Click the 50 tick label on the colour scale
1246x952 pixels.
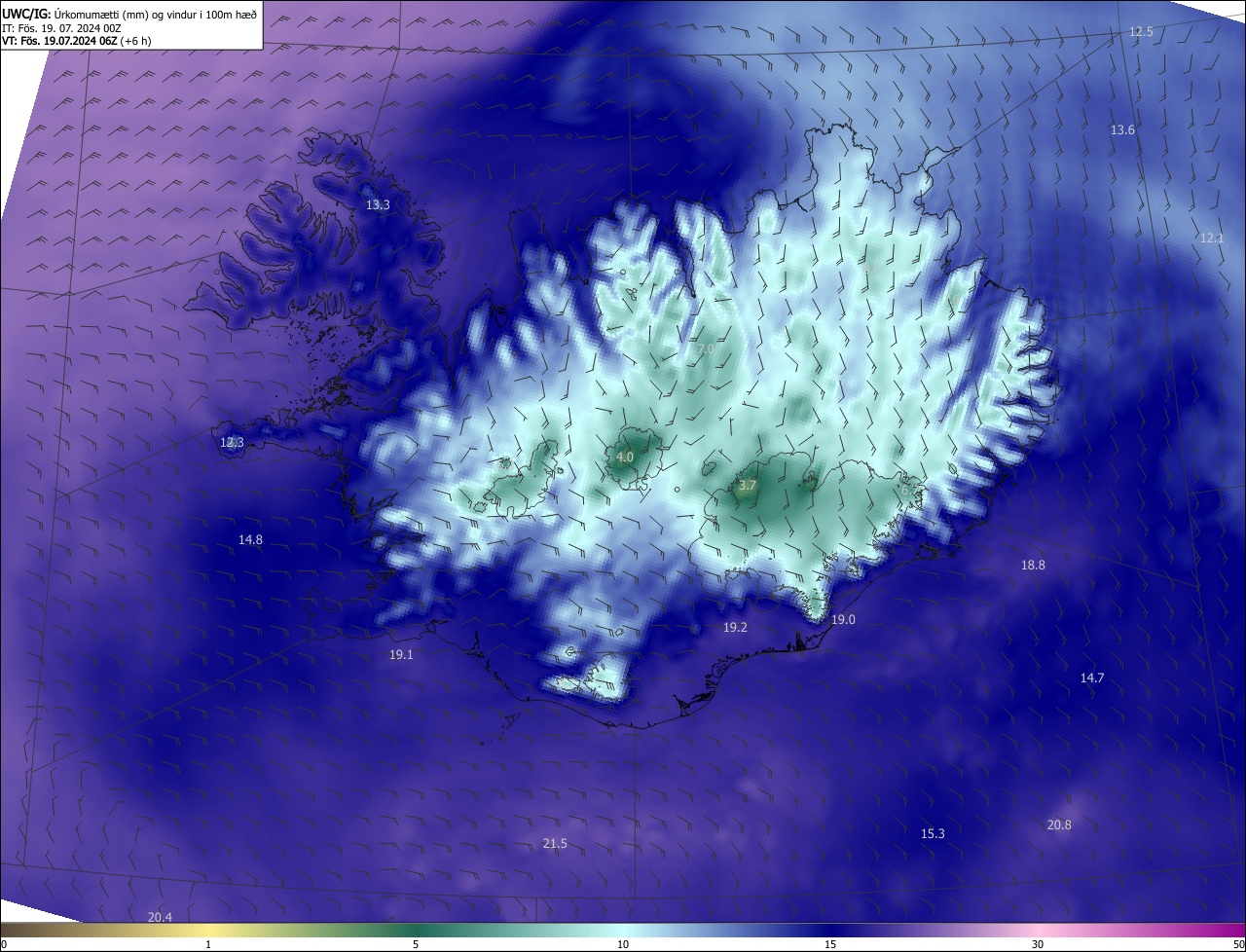pyautogui.click(x=1238, y=944)
